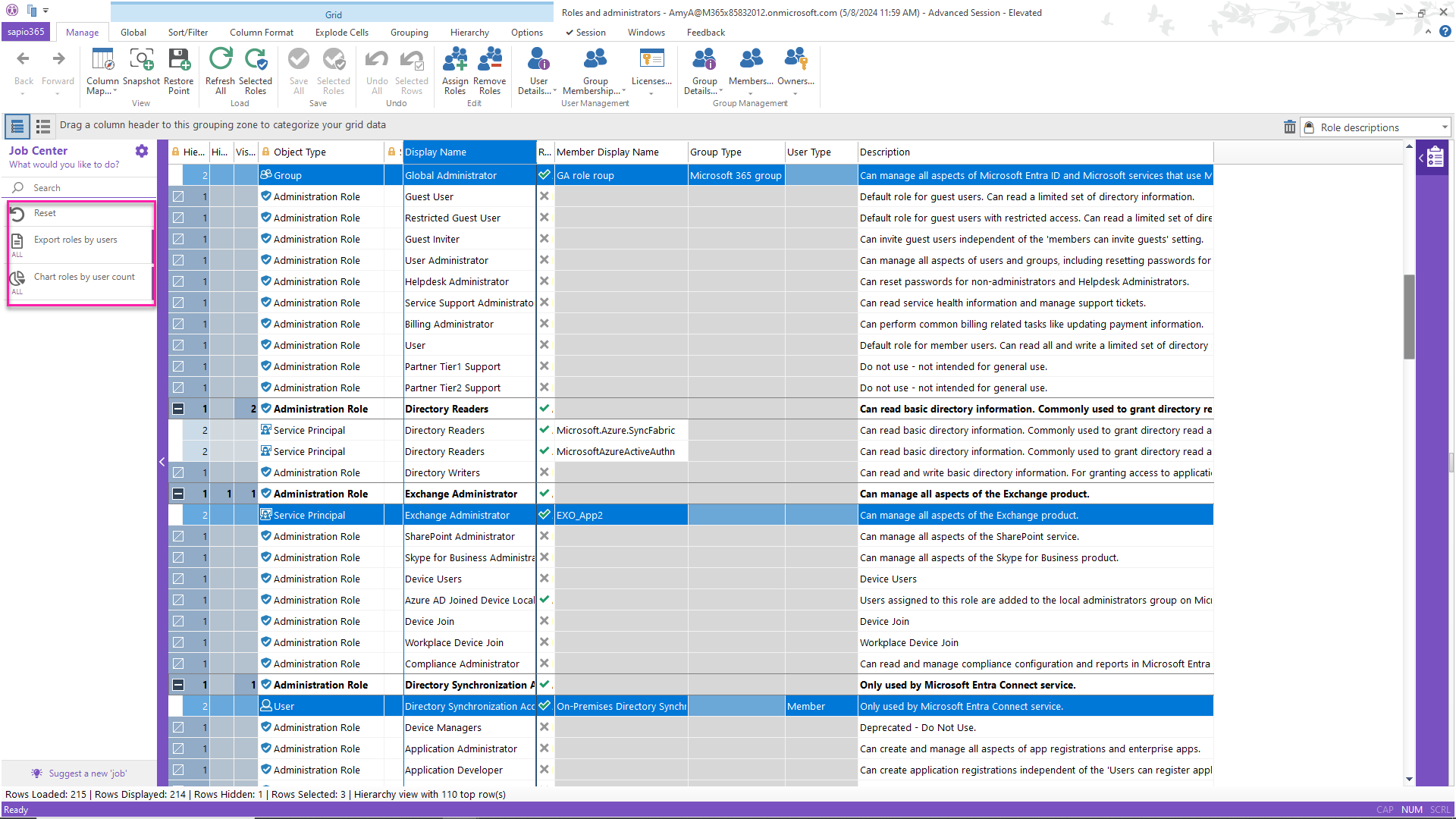Select the EXO_App2 member cell

(621, 515)
